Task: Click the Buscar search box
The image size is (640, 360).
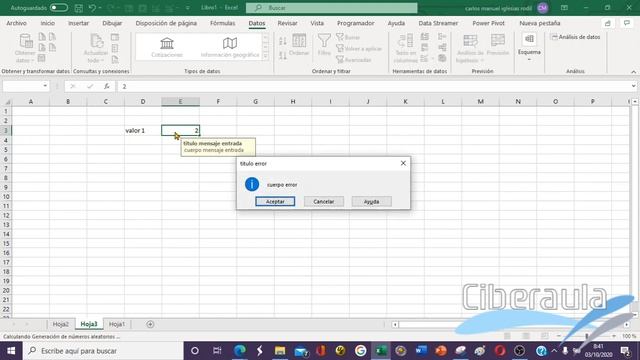Action: click(x=331, y=8)
